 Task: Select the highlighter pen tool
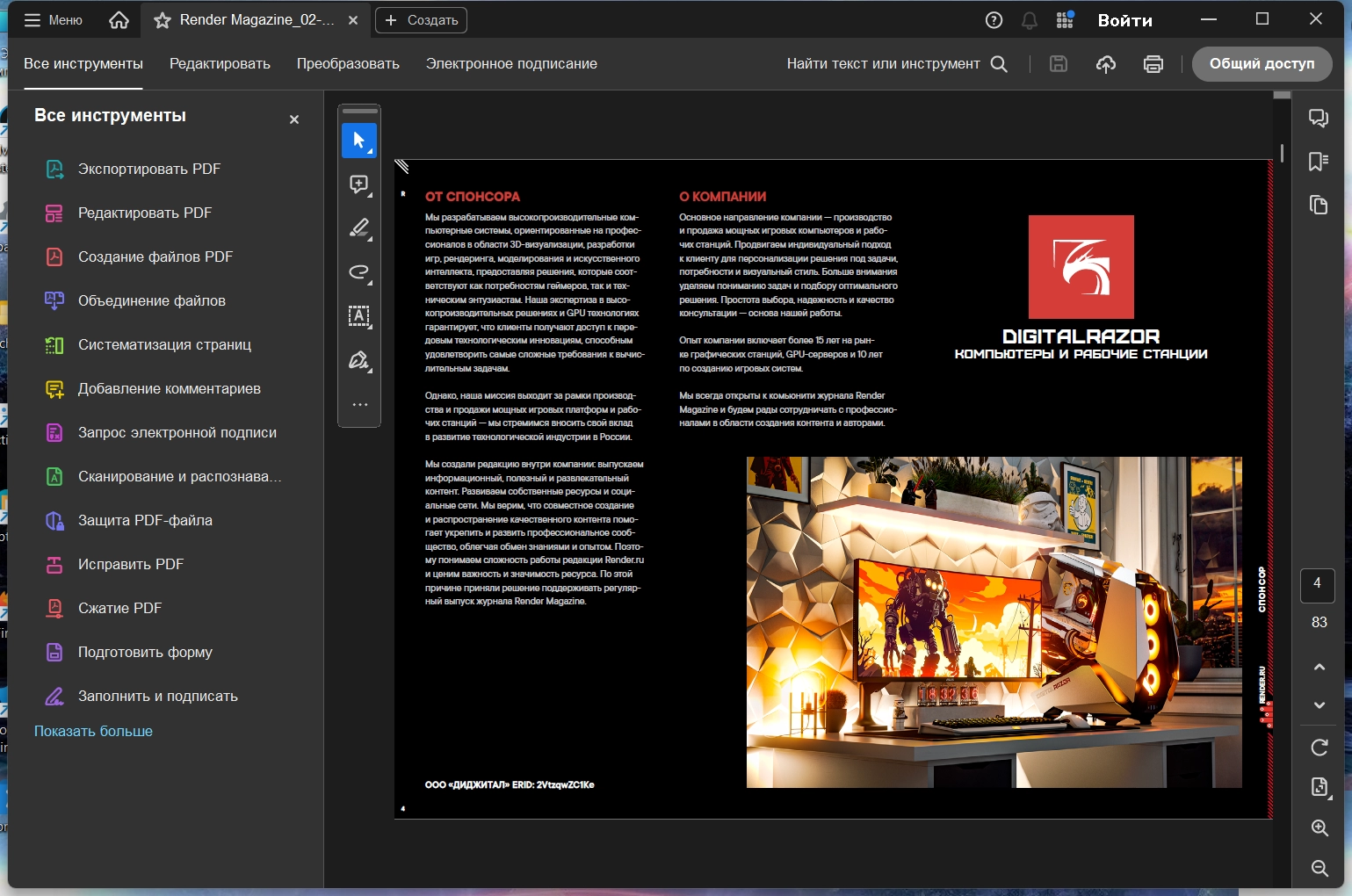358,228
